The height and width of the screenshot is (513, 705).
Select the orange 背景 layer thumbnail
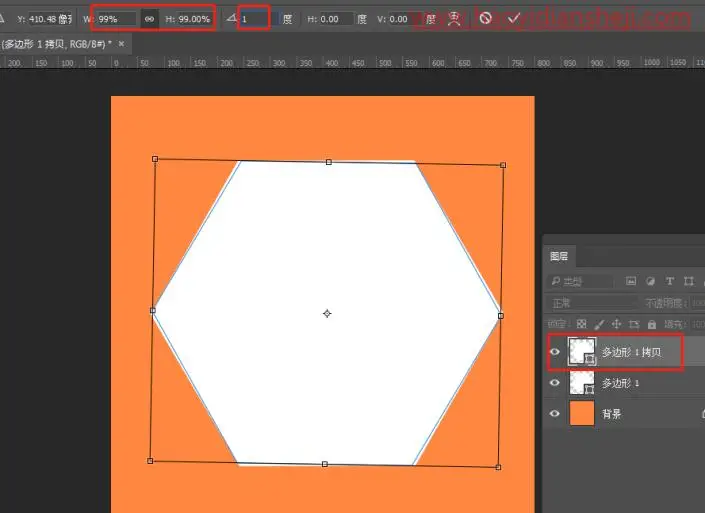(x=582, y=413)
